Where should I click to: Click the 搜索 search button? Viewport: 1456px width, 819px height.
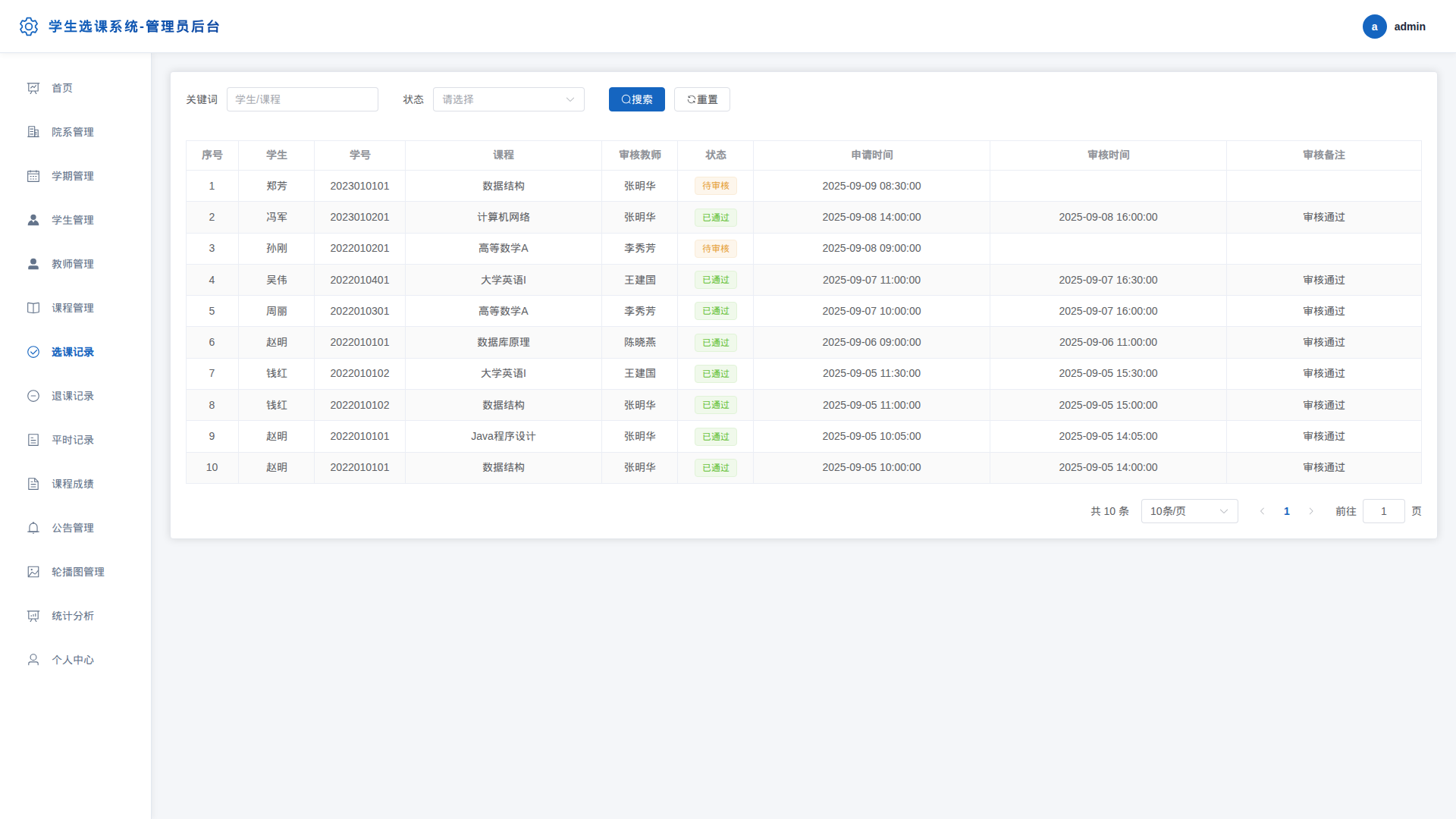click(637, 99)
